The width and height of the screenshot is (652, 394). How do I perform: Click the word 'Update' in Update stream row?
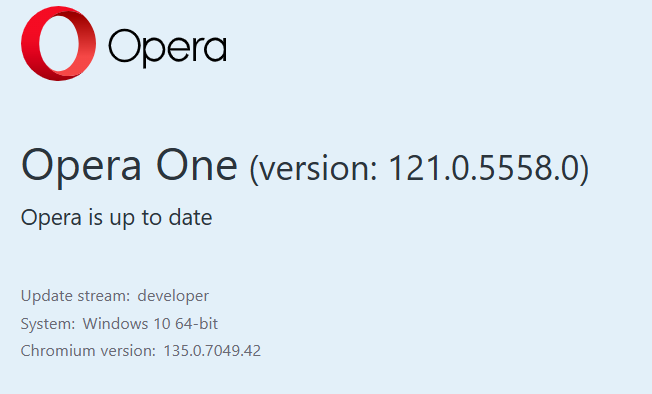(46, 297)
